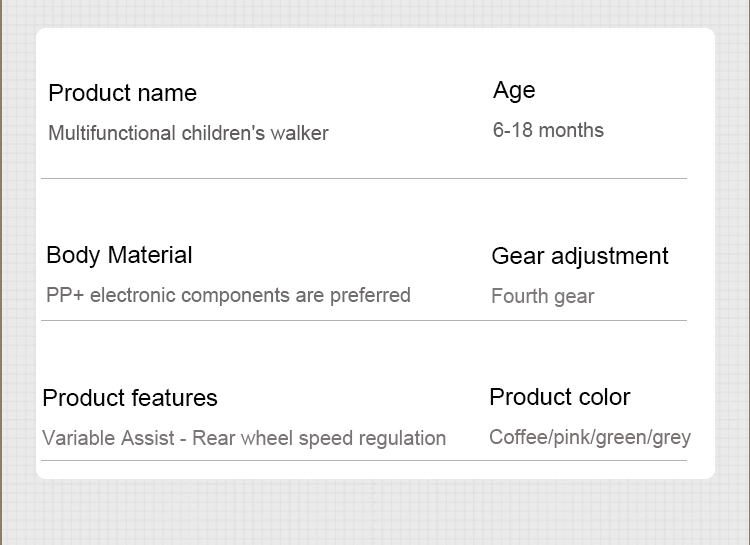Click the "Body Material" heading

click(119, 255)
